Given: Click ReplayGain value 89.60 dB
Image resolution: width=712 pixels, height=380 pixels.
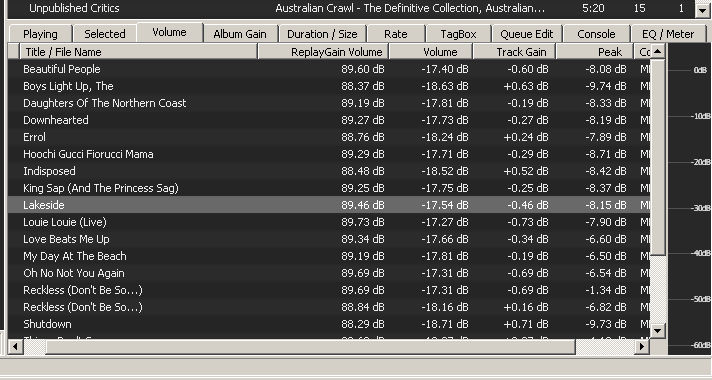Looking at the screenshot, I should click(x=363, y=69).
